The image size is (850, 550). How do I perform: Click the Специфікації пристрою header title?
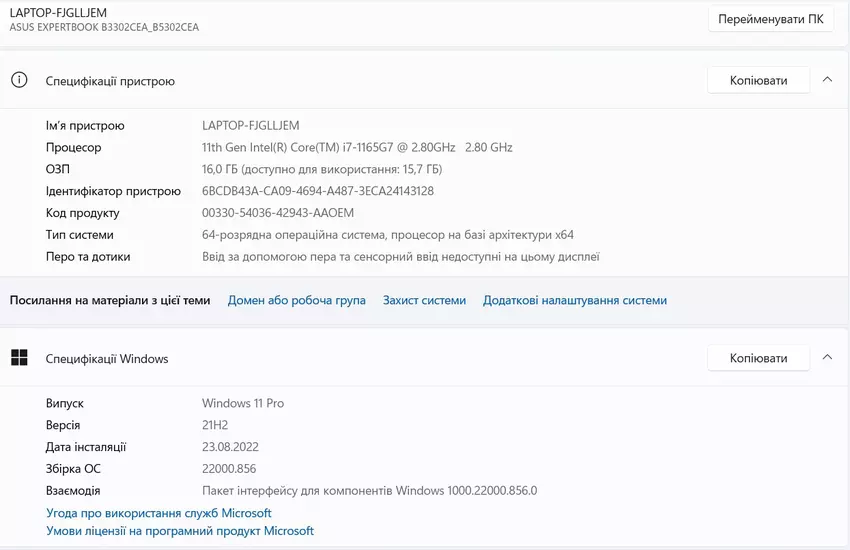(x=110, y=81)
